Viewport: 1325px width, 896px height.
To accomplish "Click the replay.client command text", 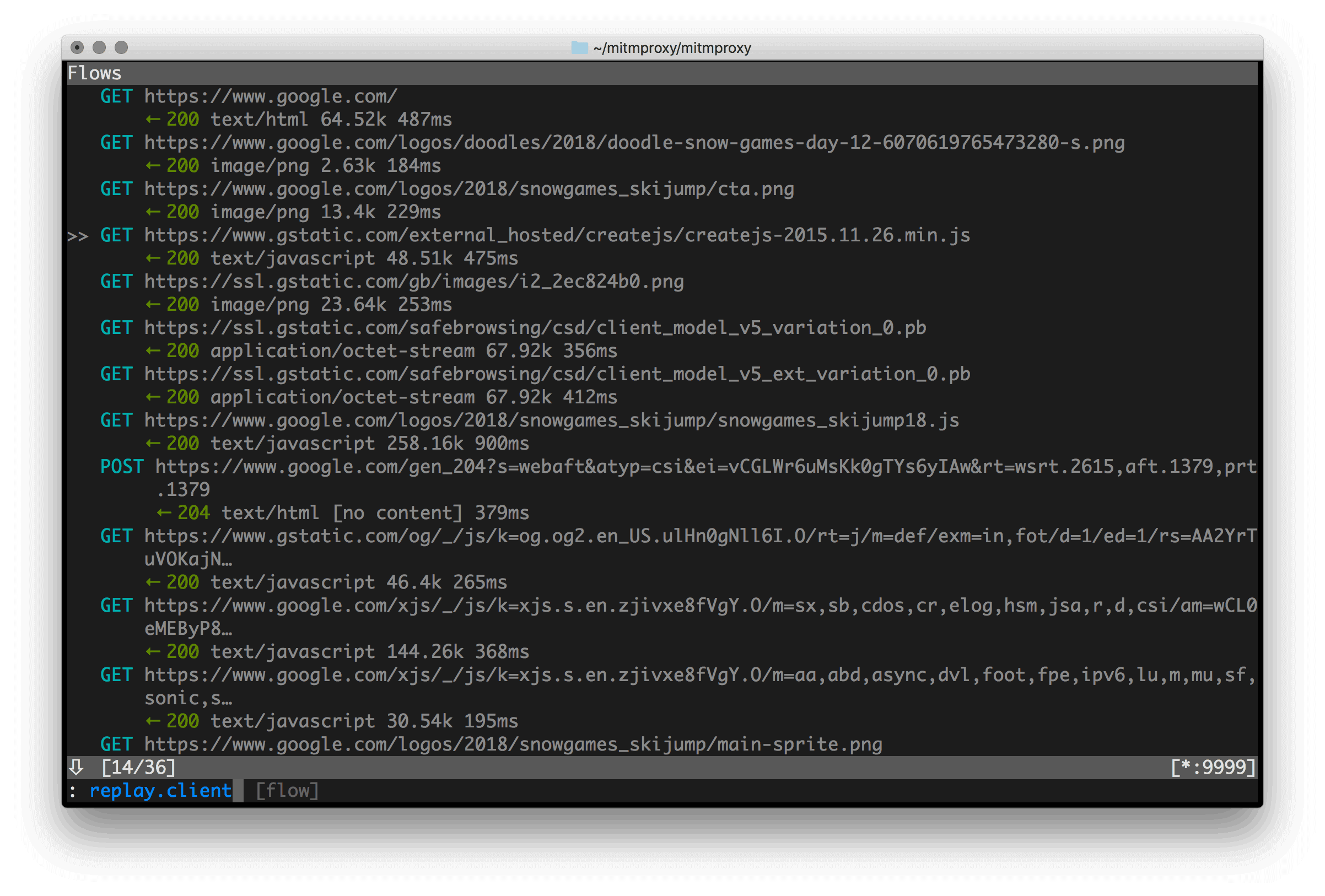I will [161, 790].
